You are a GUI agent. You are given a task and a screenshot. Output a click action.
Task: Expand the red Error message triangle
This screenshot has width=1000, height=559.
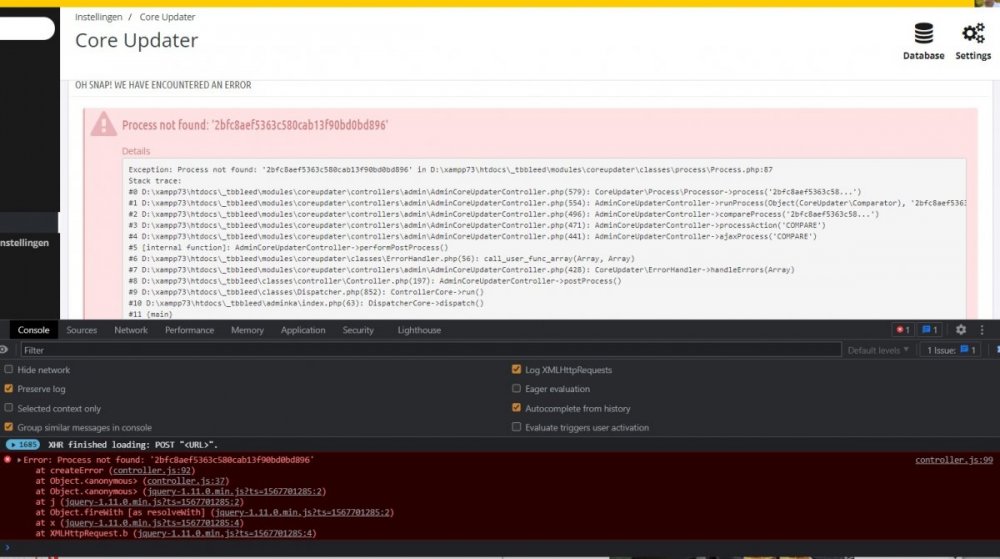(x=19, y=460)
